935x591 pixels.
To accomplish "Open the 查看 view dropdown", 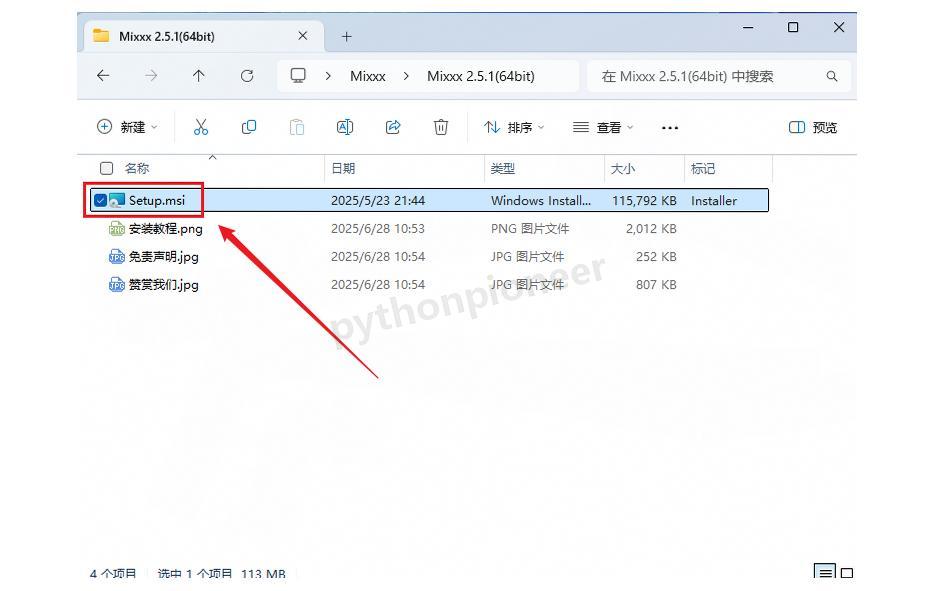I will [603, 127].
